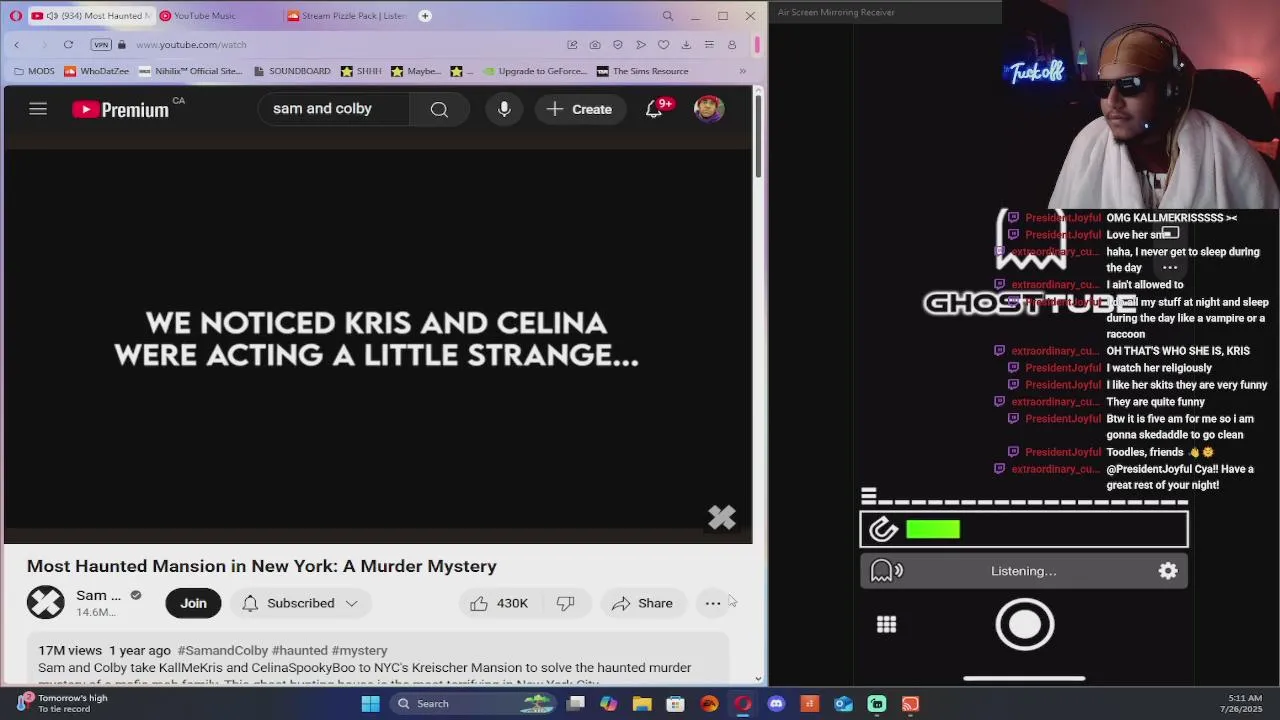Open The Sims Resource bookmark
This screenshot has width=1280, height=720.
[x=642, y=71]
